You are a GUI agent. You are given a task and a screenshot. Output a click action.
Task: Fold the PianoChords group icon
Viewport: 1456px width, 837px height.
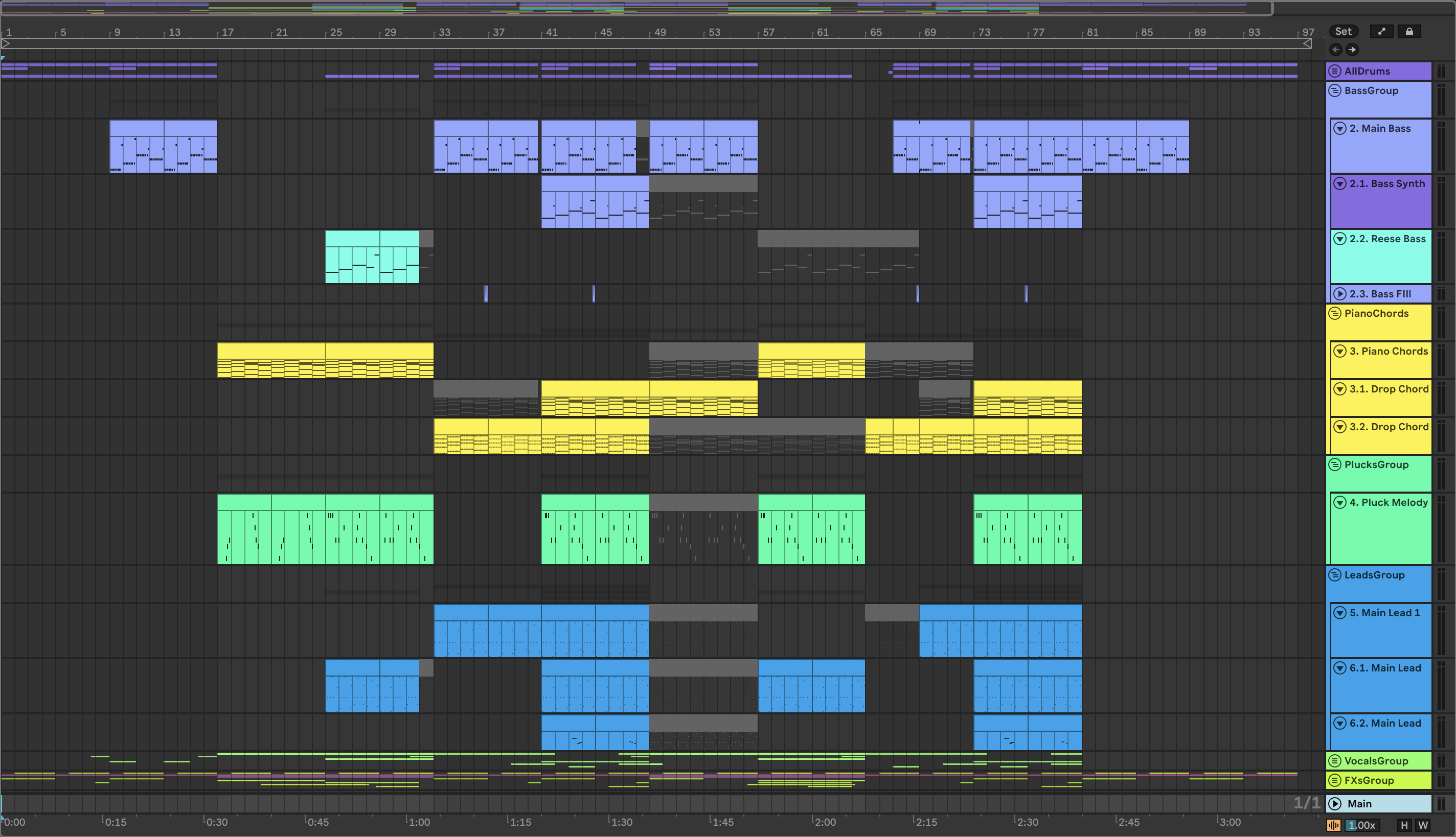pyautogui.click(x=1335, y=314)
